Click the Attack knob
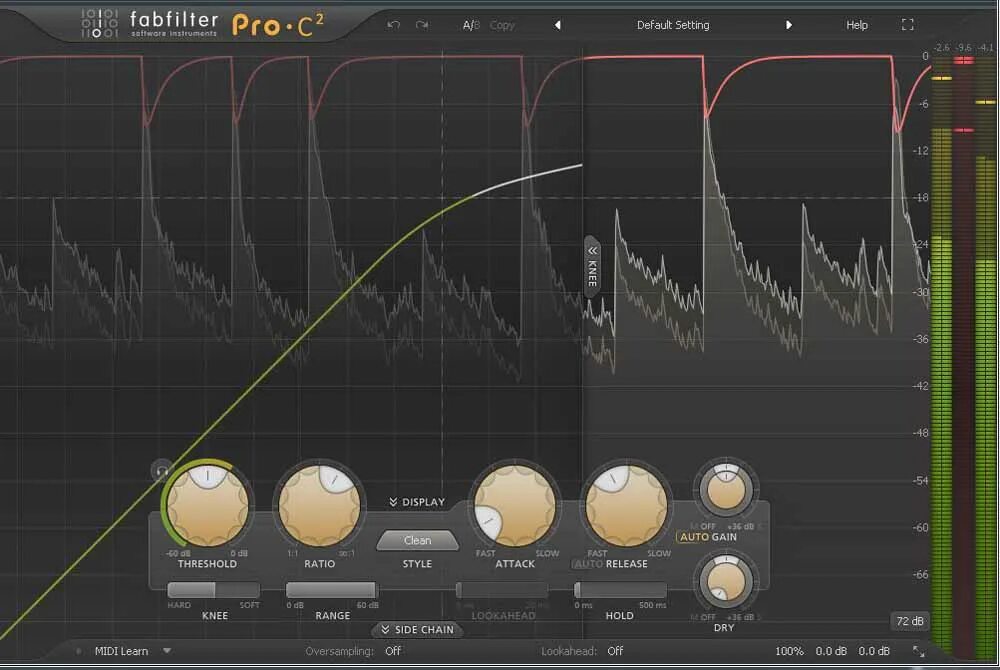 (514, 505)
